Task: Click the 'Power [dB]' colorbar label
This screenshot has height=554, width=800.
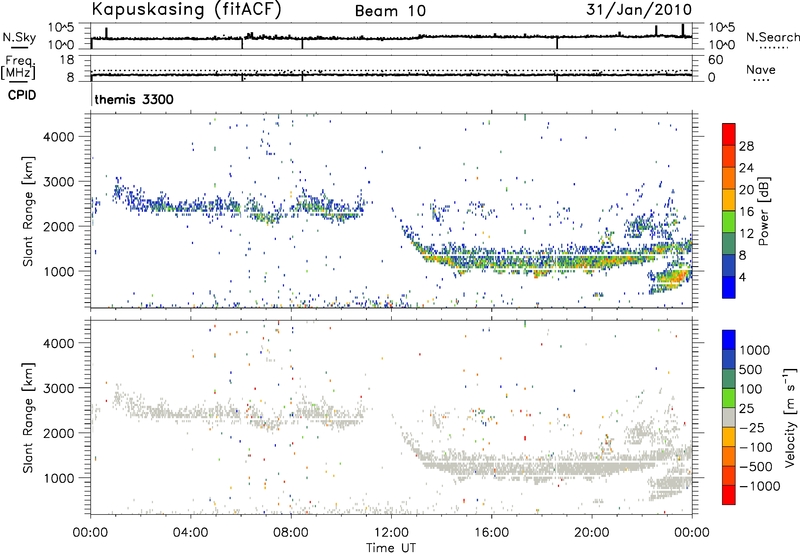Action: [x=763, y=211]
